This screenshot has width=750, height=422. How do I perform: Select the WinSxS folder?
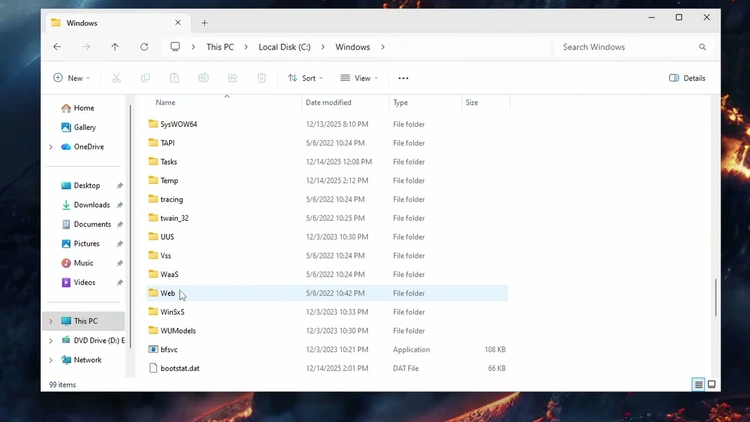327,312
